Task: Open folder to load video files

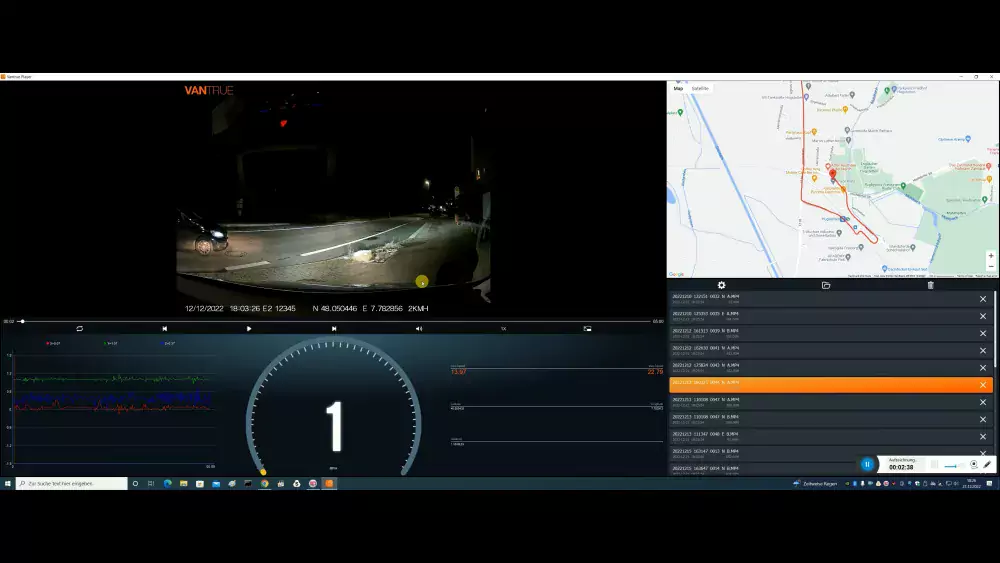Action: [x=826, y=285]
